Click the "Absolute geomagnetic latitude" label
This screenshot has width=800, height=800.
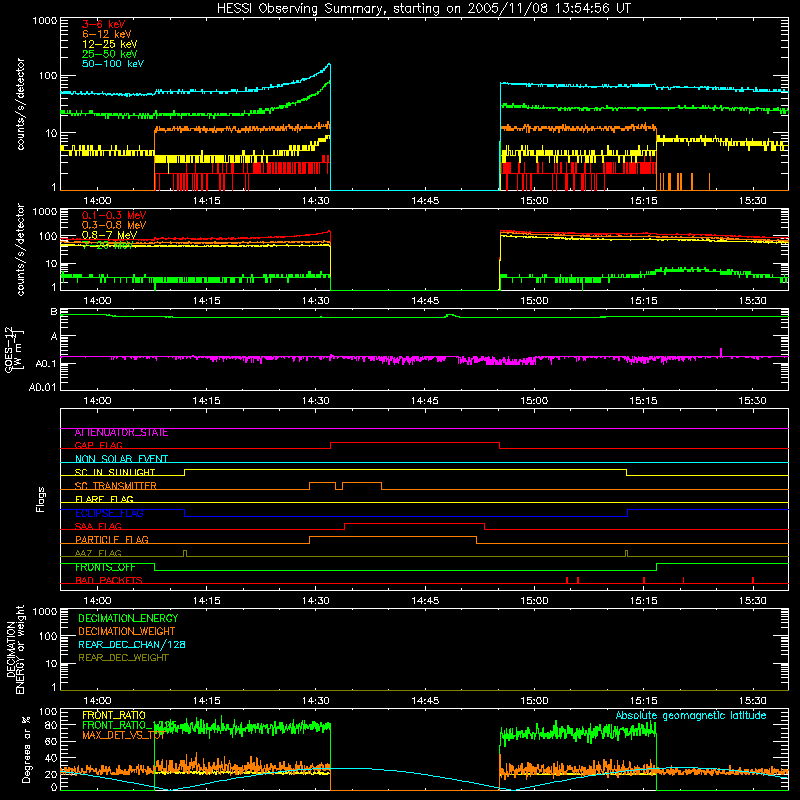click(x=691, y=716)
